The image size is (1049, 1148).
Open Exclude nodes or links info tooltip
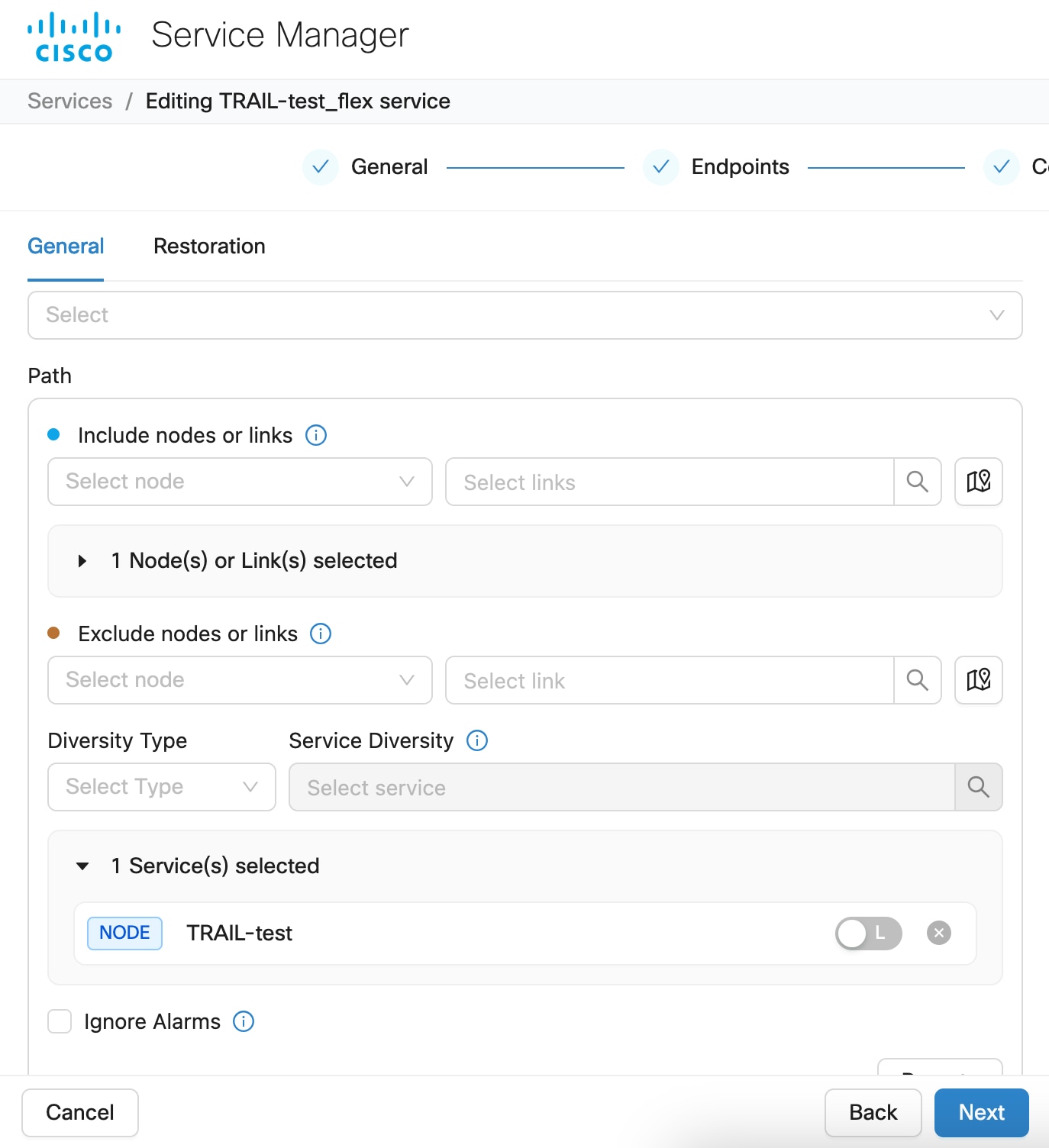click(x=321, y=634)
